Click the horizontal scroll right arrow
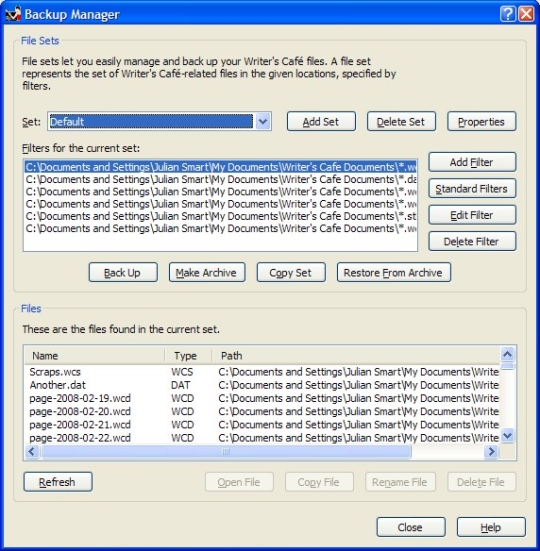This screenshot has height=551, width=540. pos(491,451)
